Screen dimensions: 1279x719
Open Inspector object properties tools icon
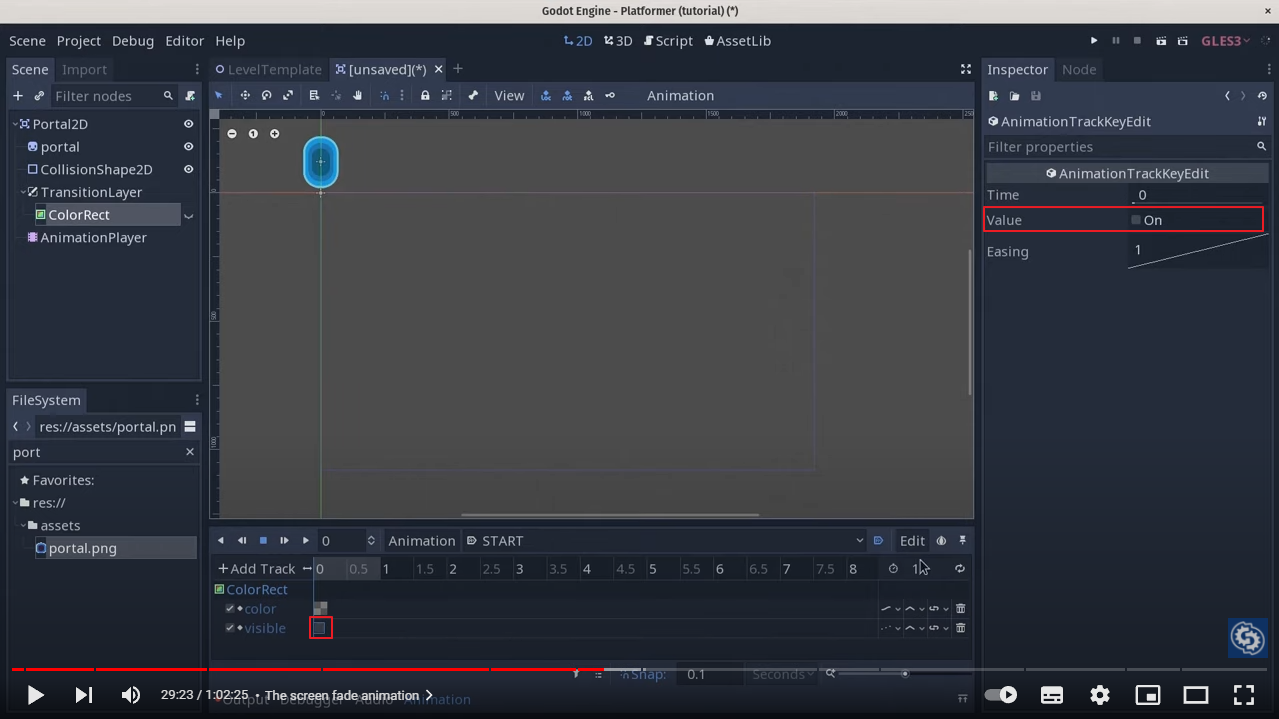coord(1262,121)
